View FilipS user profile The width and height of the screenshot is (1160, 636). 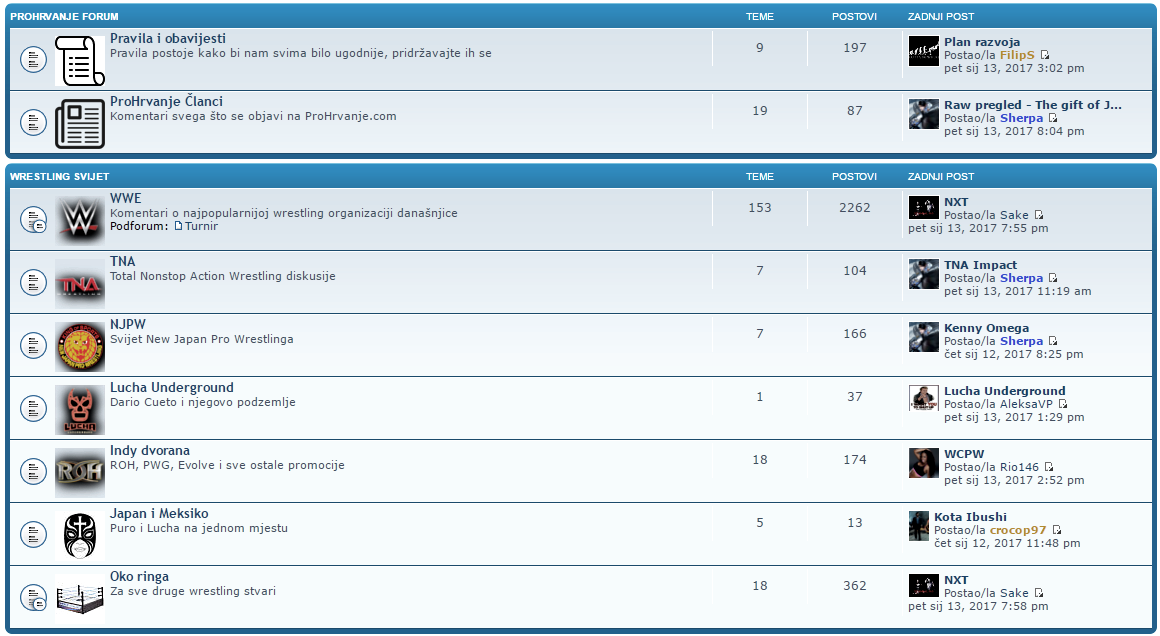[1017, 55]
